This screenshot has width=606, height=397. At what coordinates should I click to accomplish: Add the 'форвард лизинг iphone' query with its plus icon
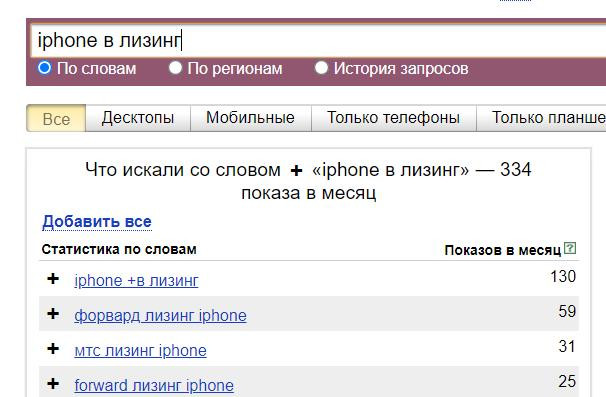53,314
